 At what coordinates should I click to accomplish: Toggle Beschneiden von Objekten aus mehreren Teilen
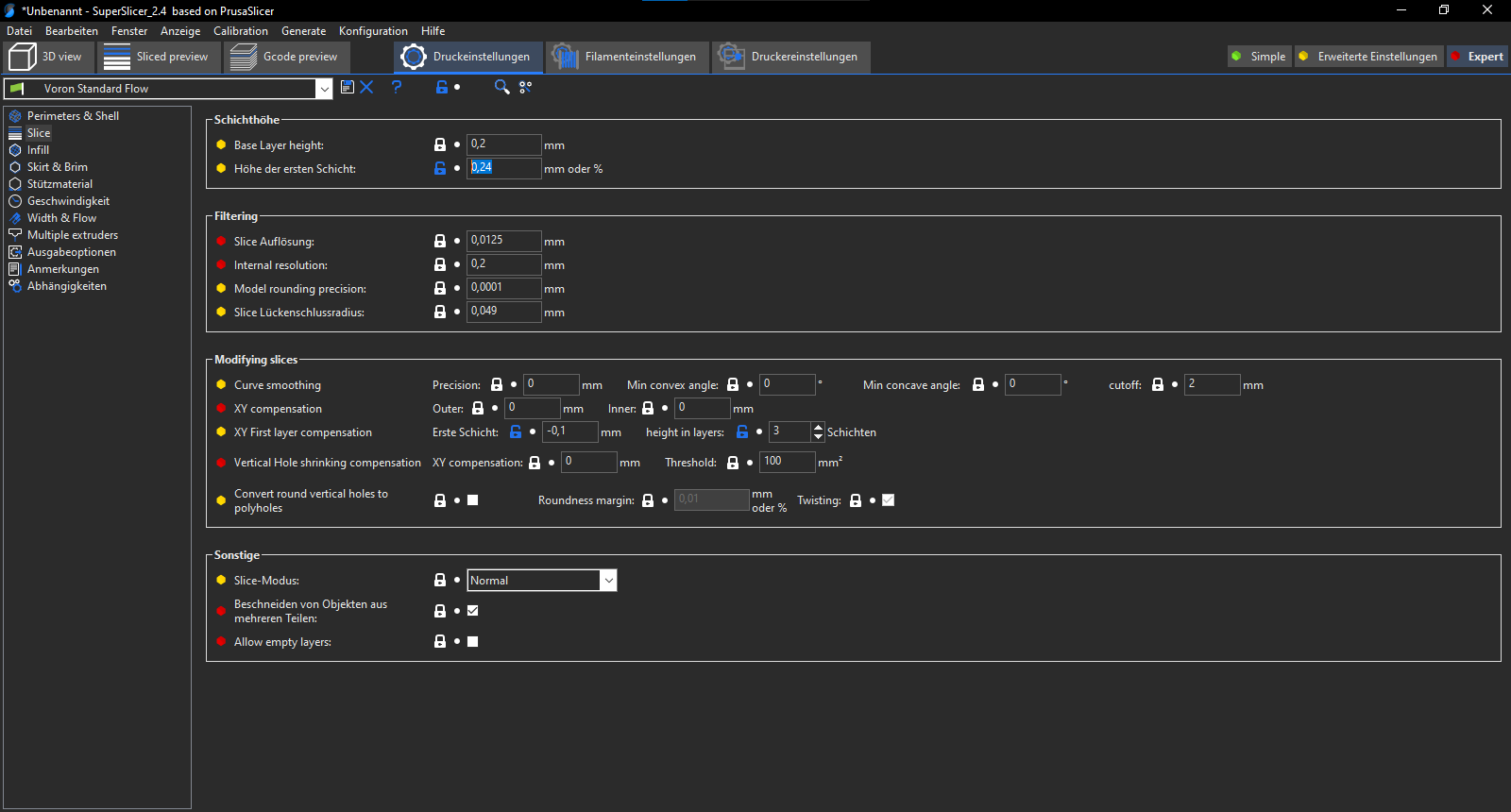click(473, 610)
